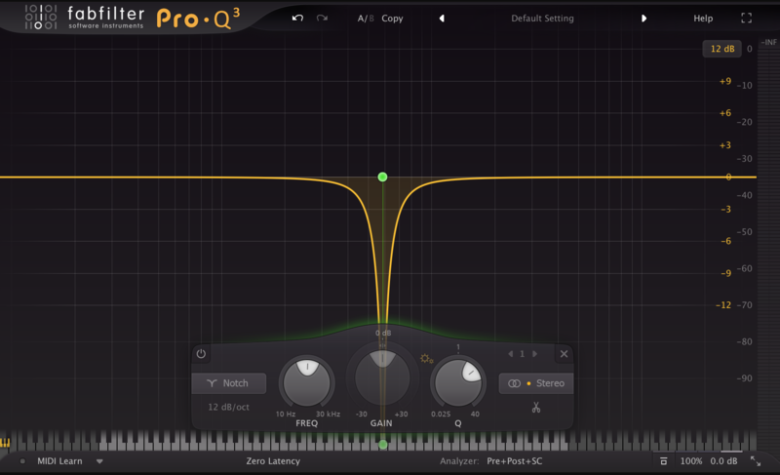Delete band with the X button
The width and height of the screenshot is (780, 475).
(x=564, y=354)
